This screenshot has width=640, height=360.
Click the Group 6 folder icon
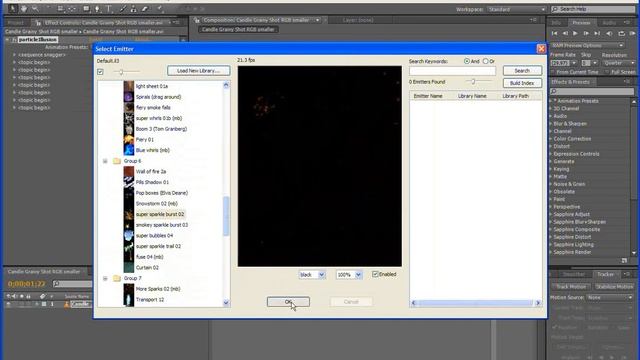coord(117,161)
